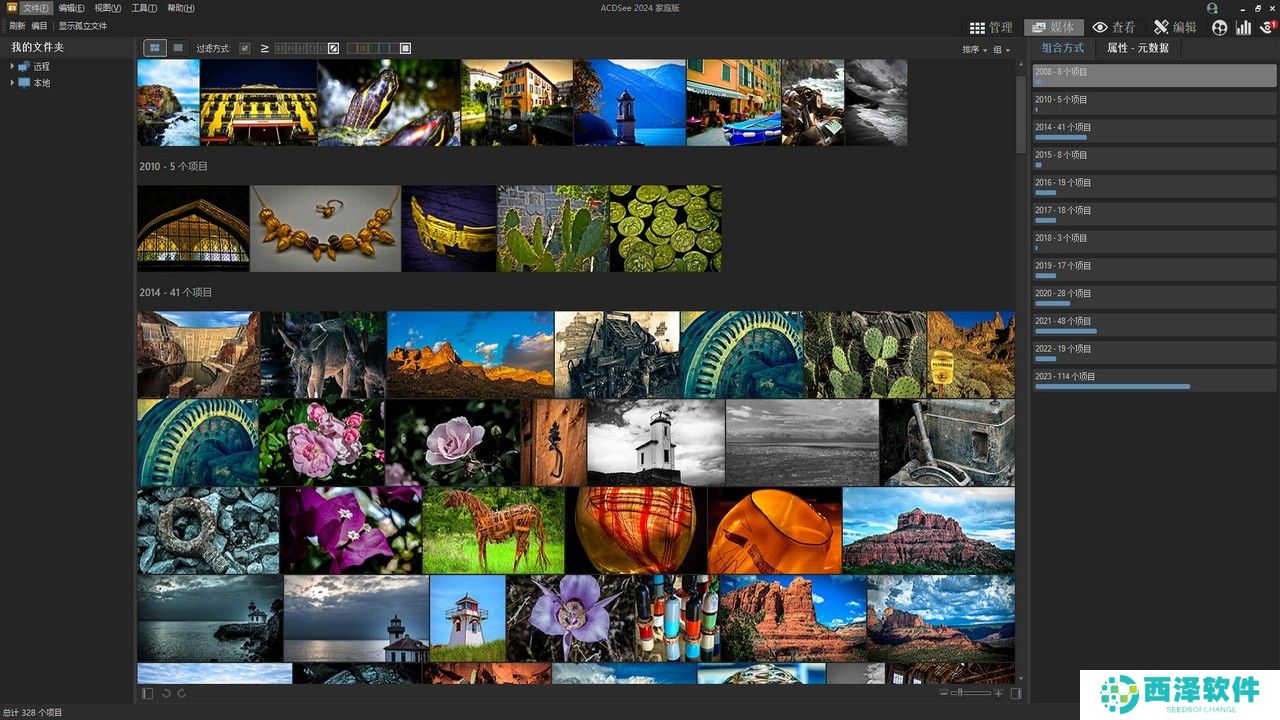Jump to 2020 - 28 个项目 group

pyautogui.click(x=1153, y=297)
